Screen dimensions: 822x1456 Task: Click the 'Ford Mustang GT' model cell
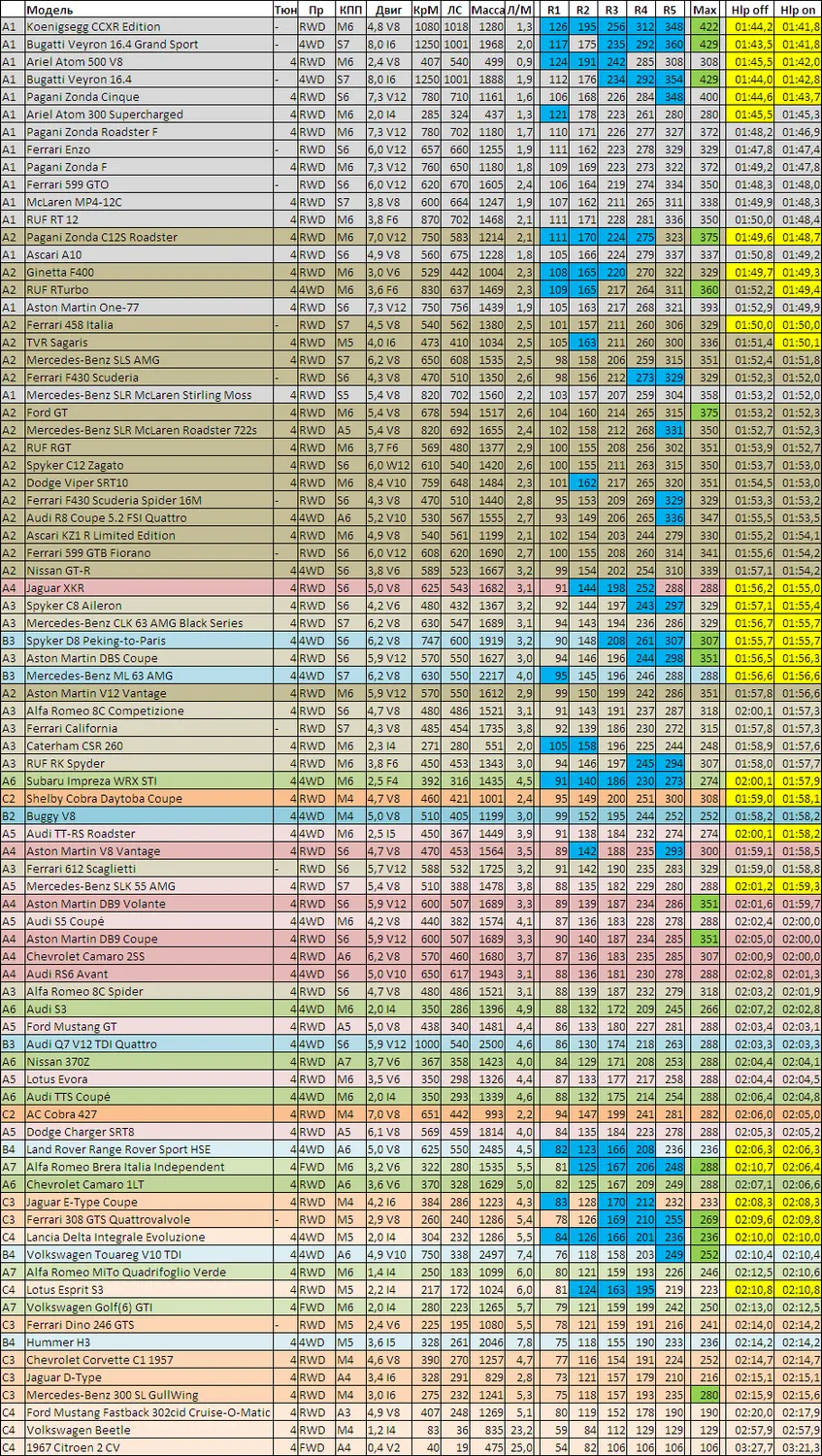[x=148, y=1027]
